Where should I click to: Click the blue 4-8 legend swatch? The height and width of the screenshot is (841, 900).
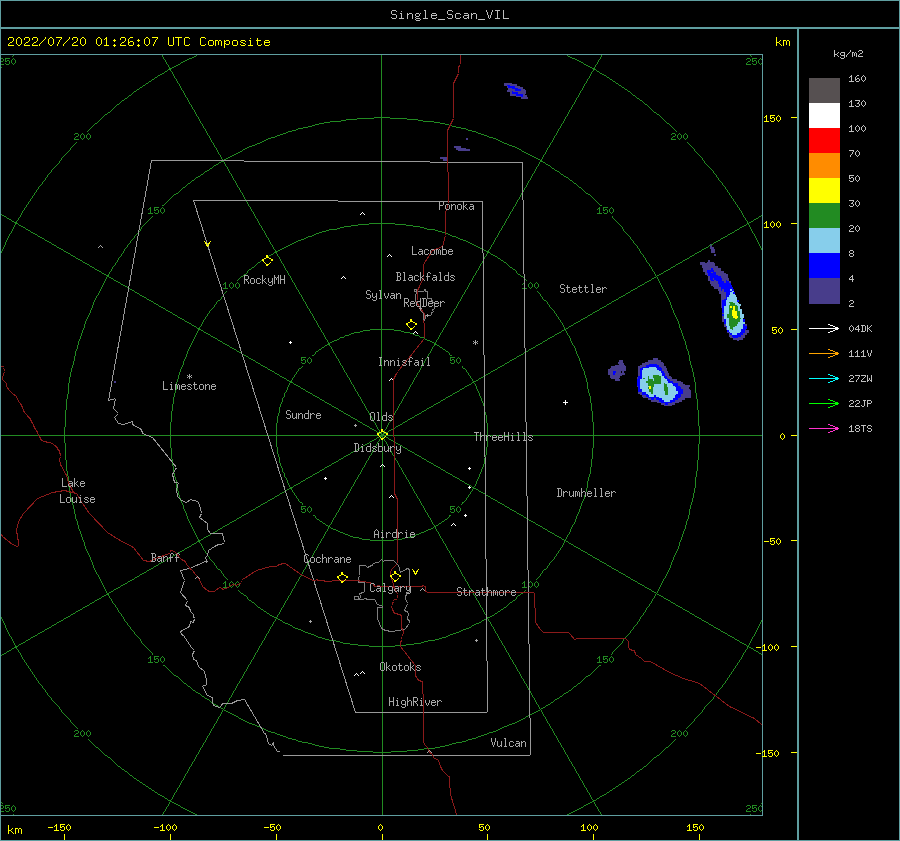coord(824,265)
